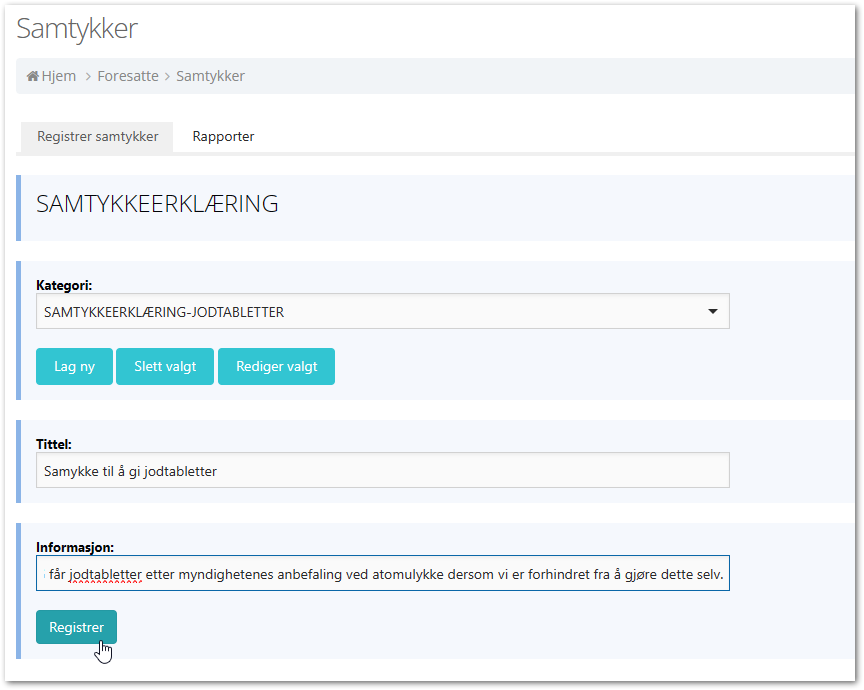Click the SAMTYKKEERKLÆRING heading

157,204
